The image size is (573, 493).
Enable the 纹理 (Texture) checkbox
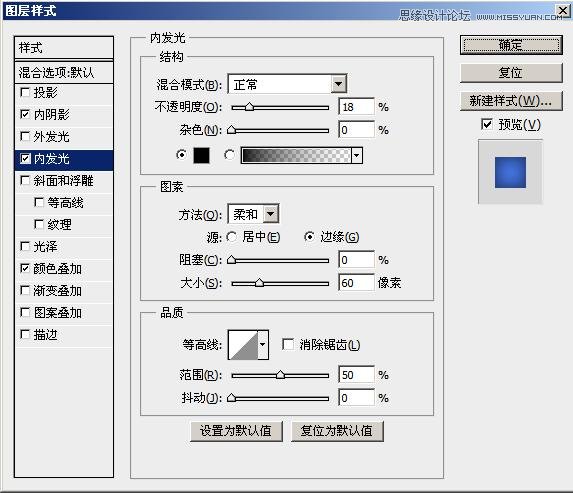(39, 224)
